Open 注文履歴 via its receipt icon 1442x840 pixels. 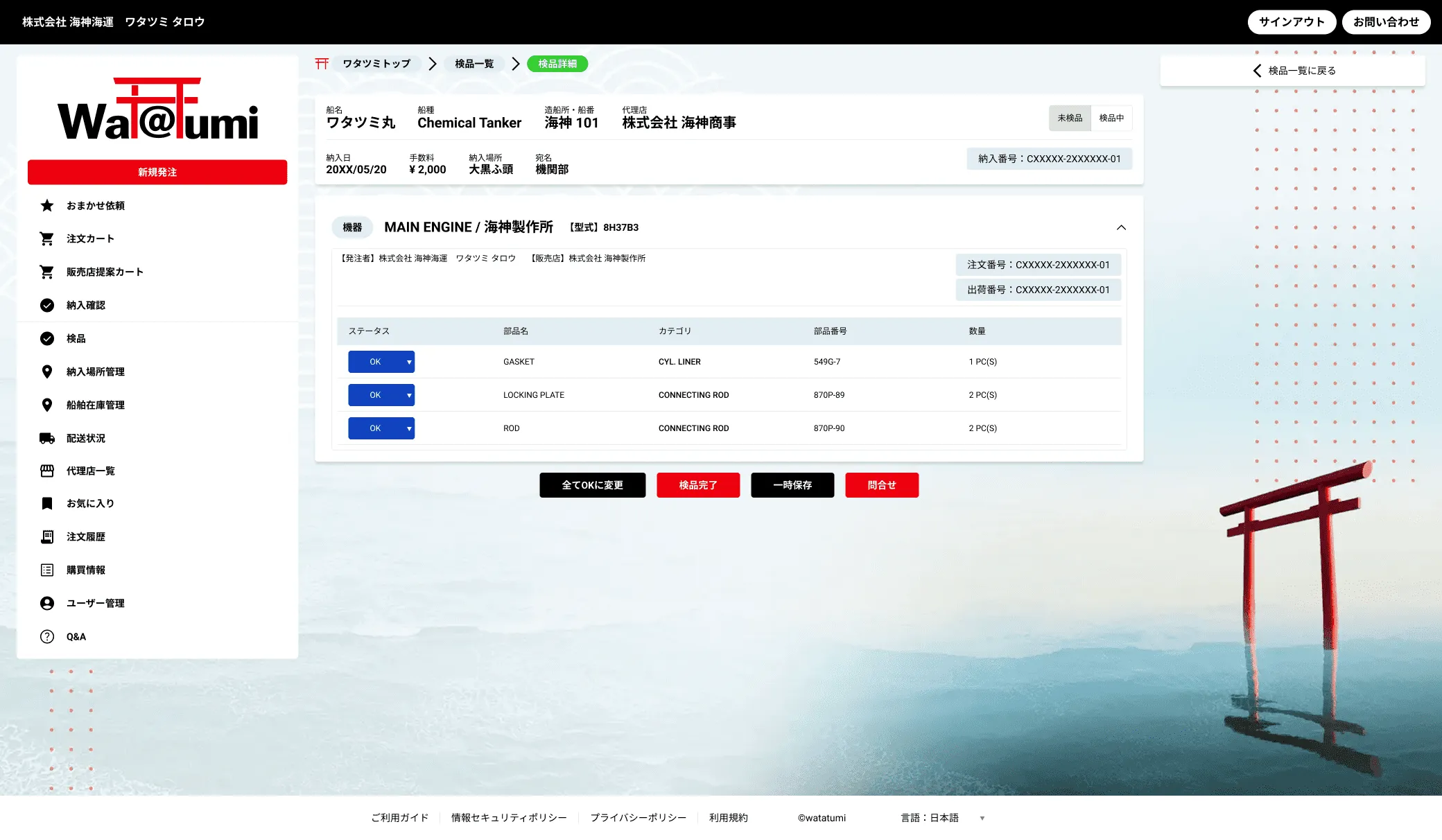pos(47,537)
